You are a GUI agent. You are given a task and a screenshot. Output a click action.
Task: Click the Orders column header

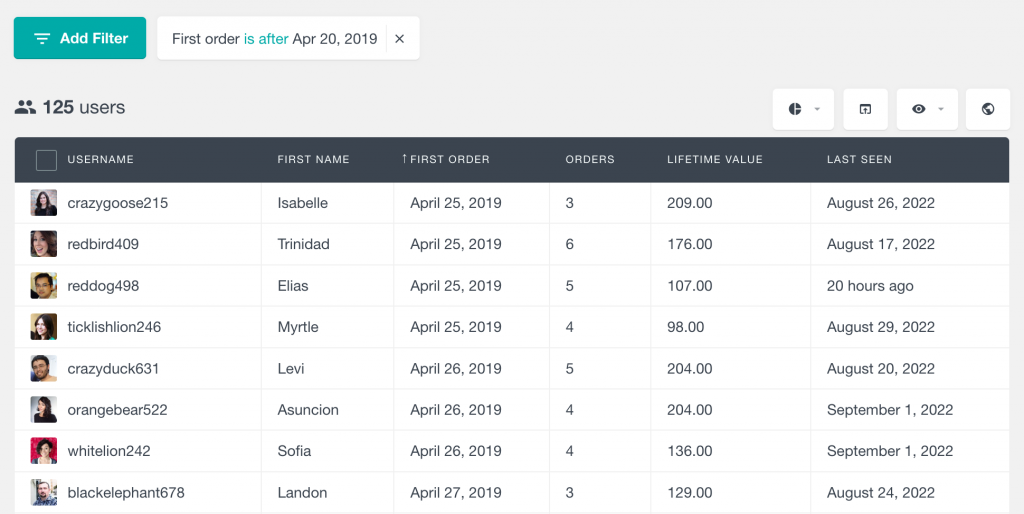pyautogui.click(x=590, y=160)
